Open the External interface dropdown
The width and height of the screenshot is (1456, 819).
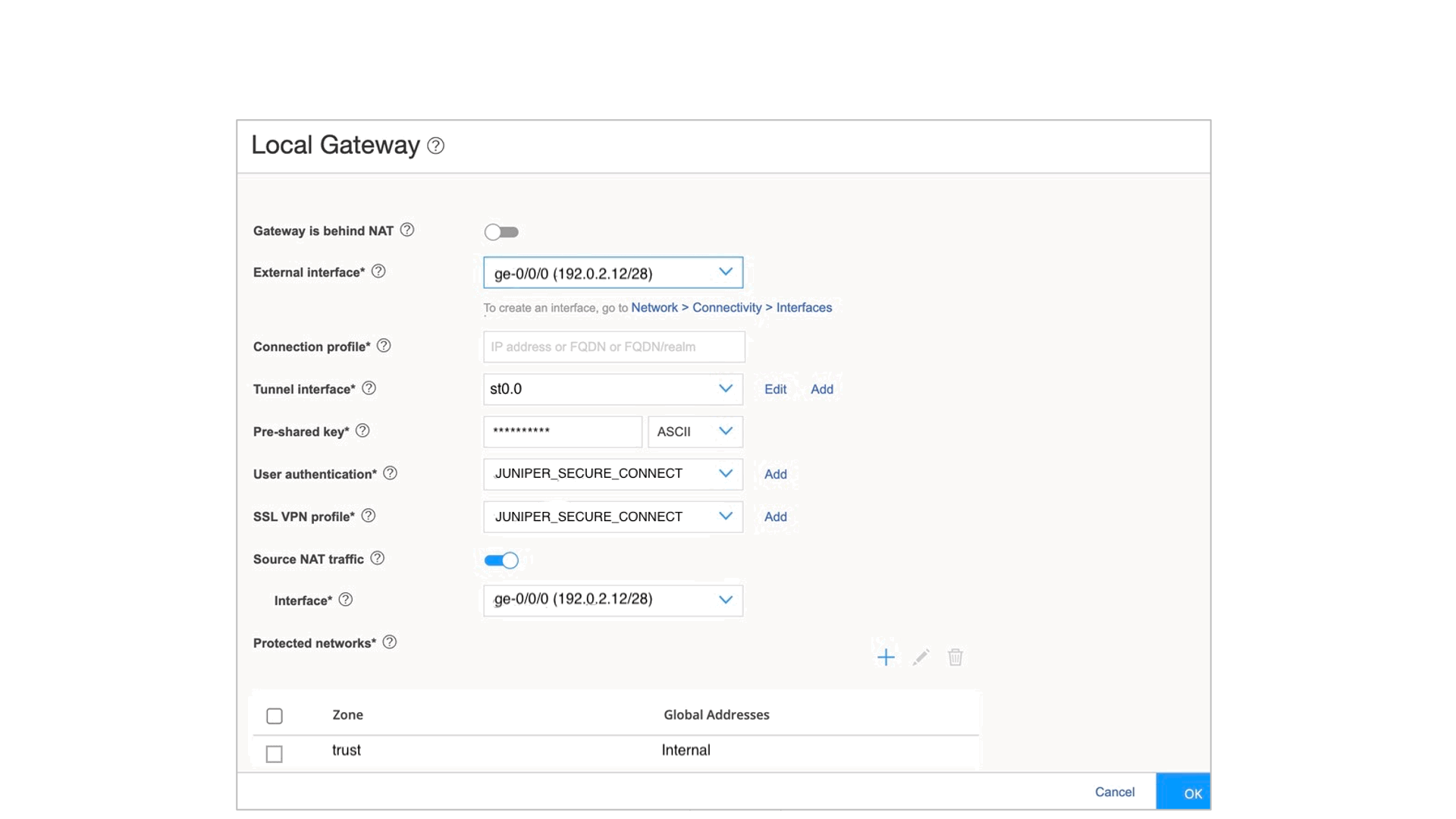point(613,273)
